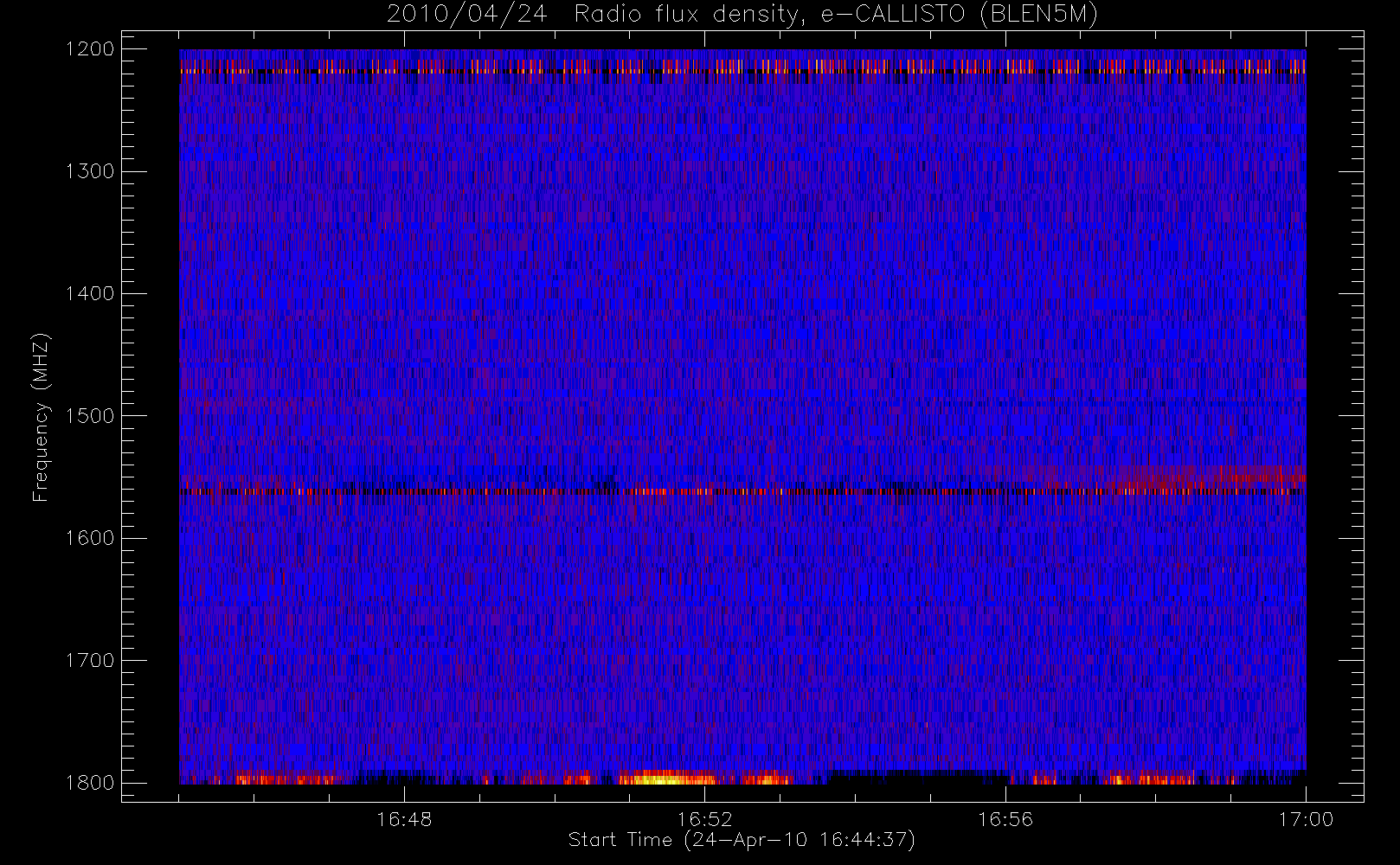Click the 16:52 time tick label
This screenshot has width=1400, height=865.
pyautogui.click(x=704, y=819)
